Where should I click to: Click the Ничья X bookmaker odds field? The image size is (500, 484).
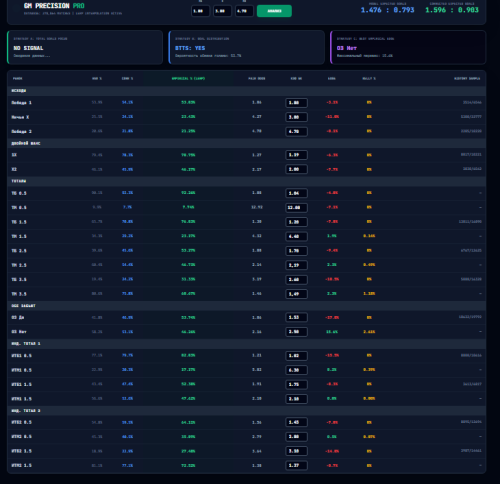click(x=296, y=117)
